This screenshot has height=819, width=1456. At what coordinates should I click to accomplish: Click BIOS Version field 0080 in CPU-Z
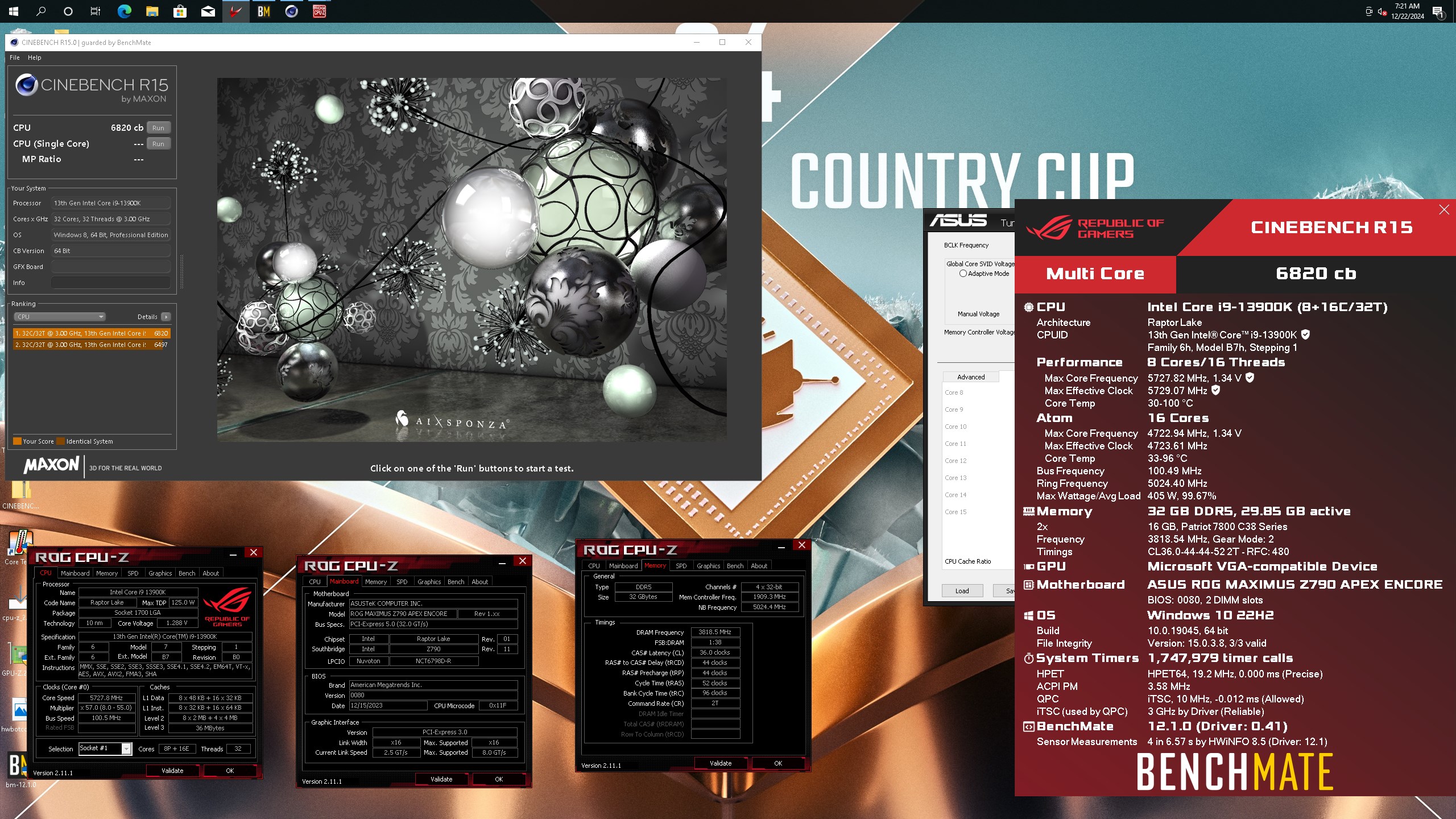(x=433, y=695)
